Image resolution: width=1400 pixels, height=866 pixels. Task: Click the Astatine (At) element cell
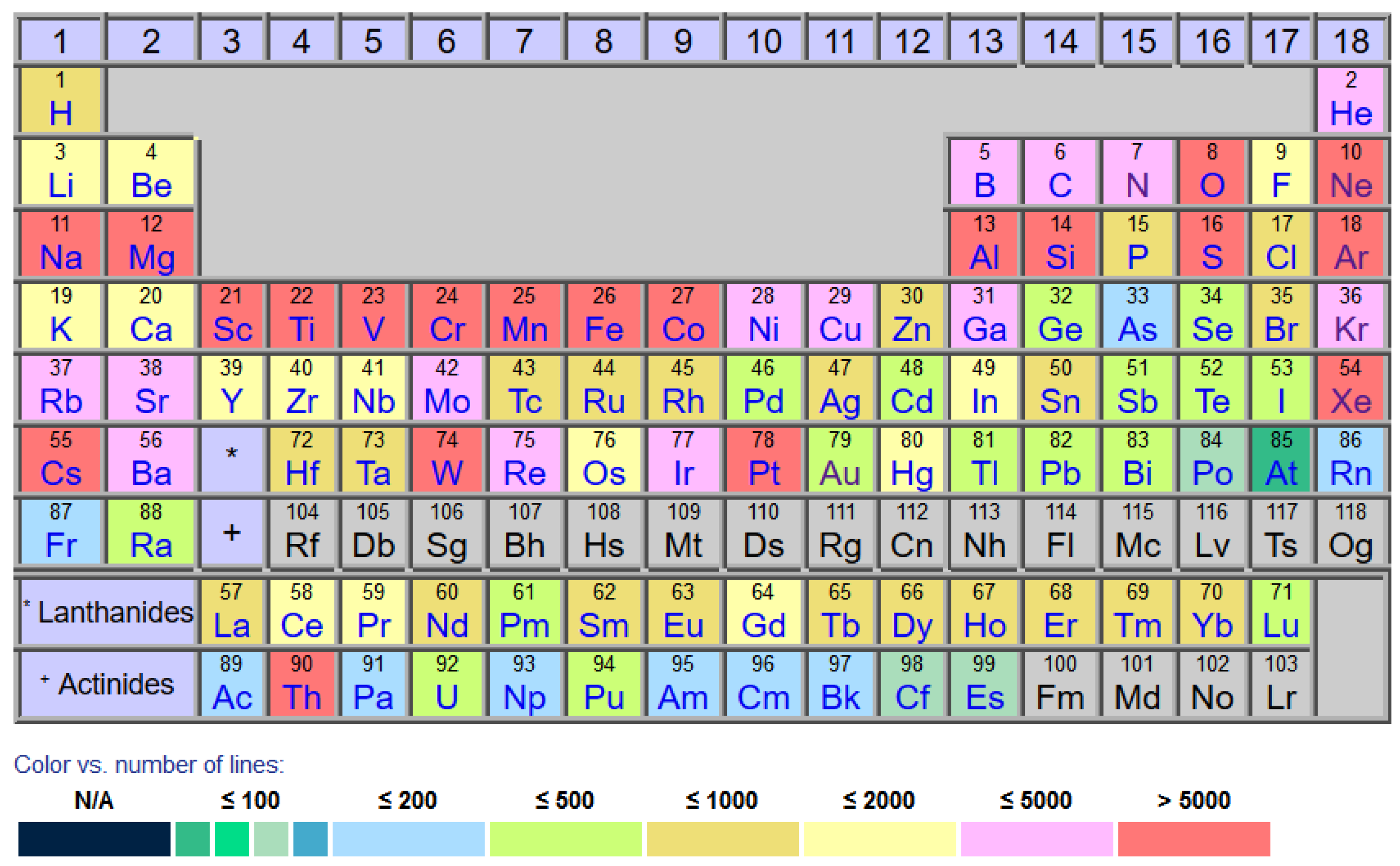[1281, 460]
